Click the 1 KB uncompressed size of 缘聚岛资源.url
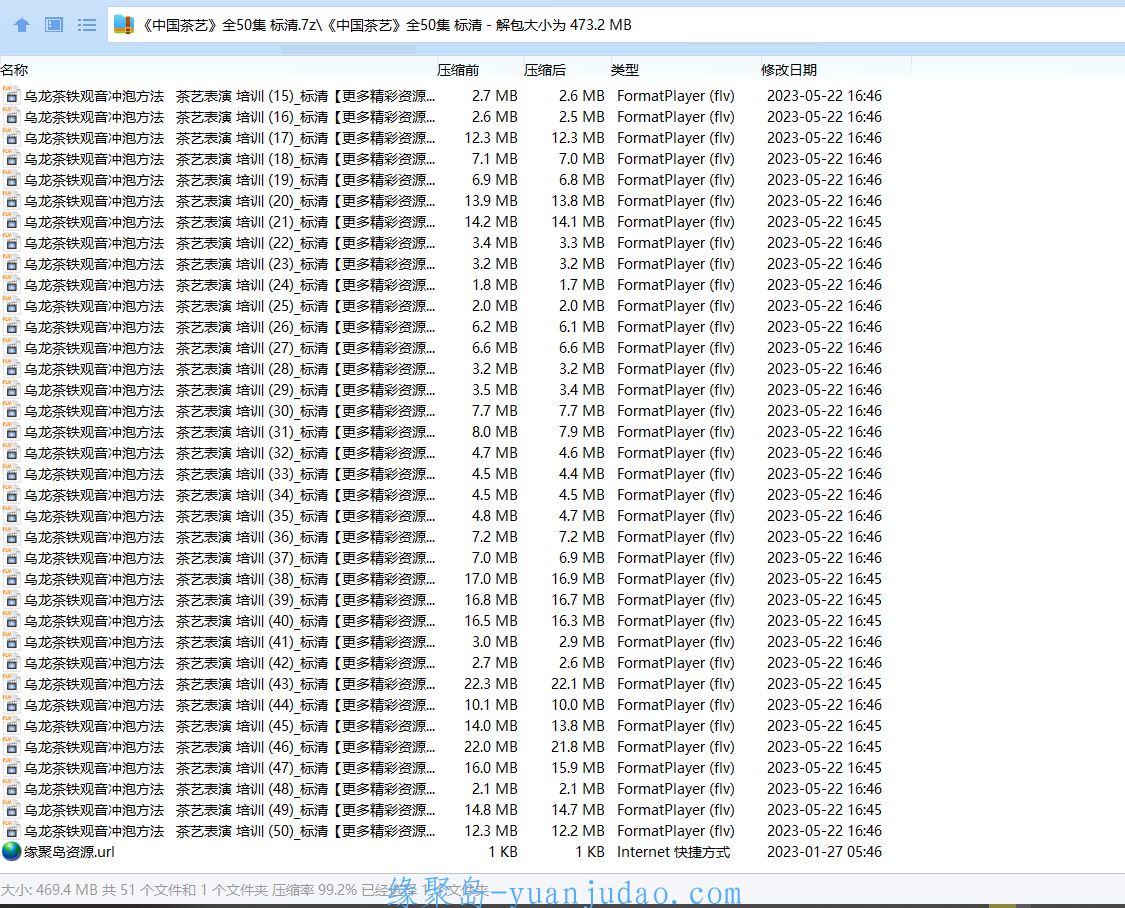This screenshot has width=1125, height=908. (x=503, y=852)
